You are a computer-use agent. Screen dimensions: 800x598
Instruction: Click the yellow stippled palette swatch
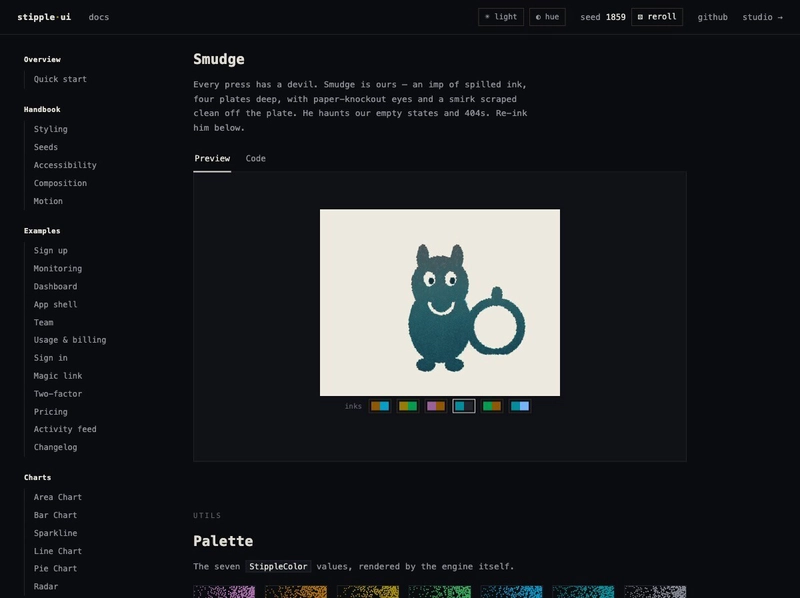click(x=368, y=592)
